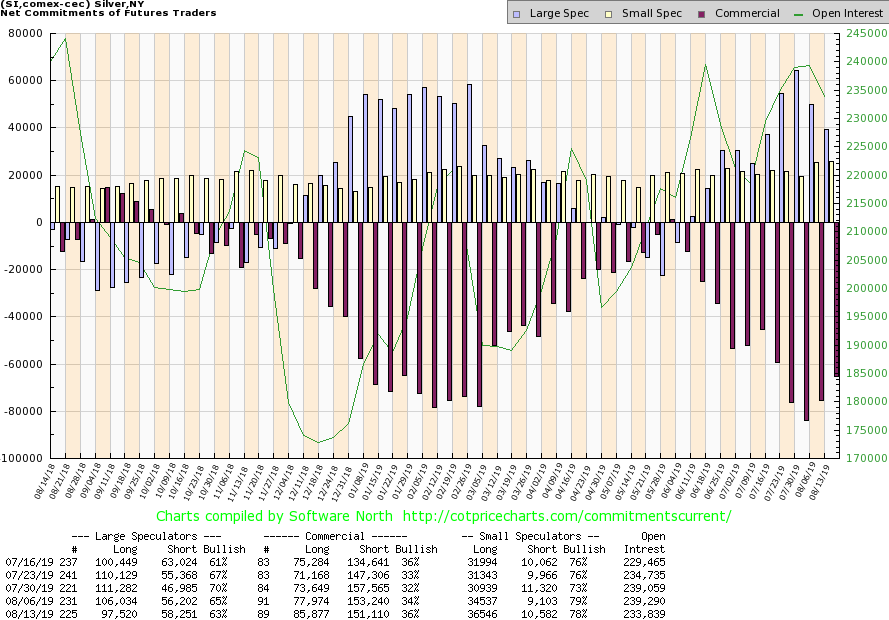This screenshot has width=889, height=620.
Task: Select the 07/16/19 row date in the table
Action: [x=29, y=563]
